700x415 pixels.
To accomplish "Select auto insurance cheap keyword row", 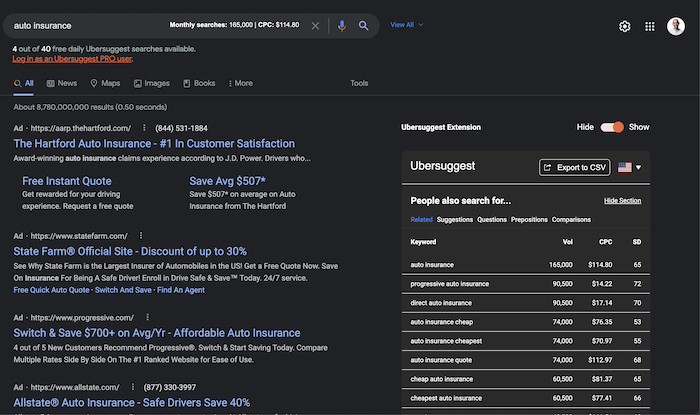I will point(525,322).
